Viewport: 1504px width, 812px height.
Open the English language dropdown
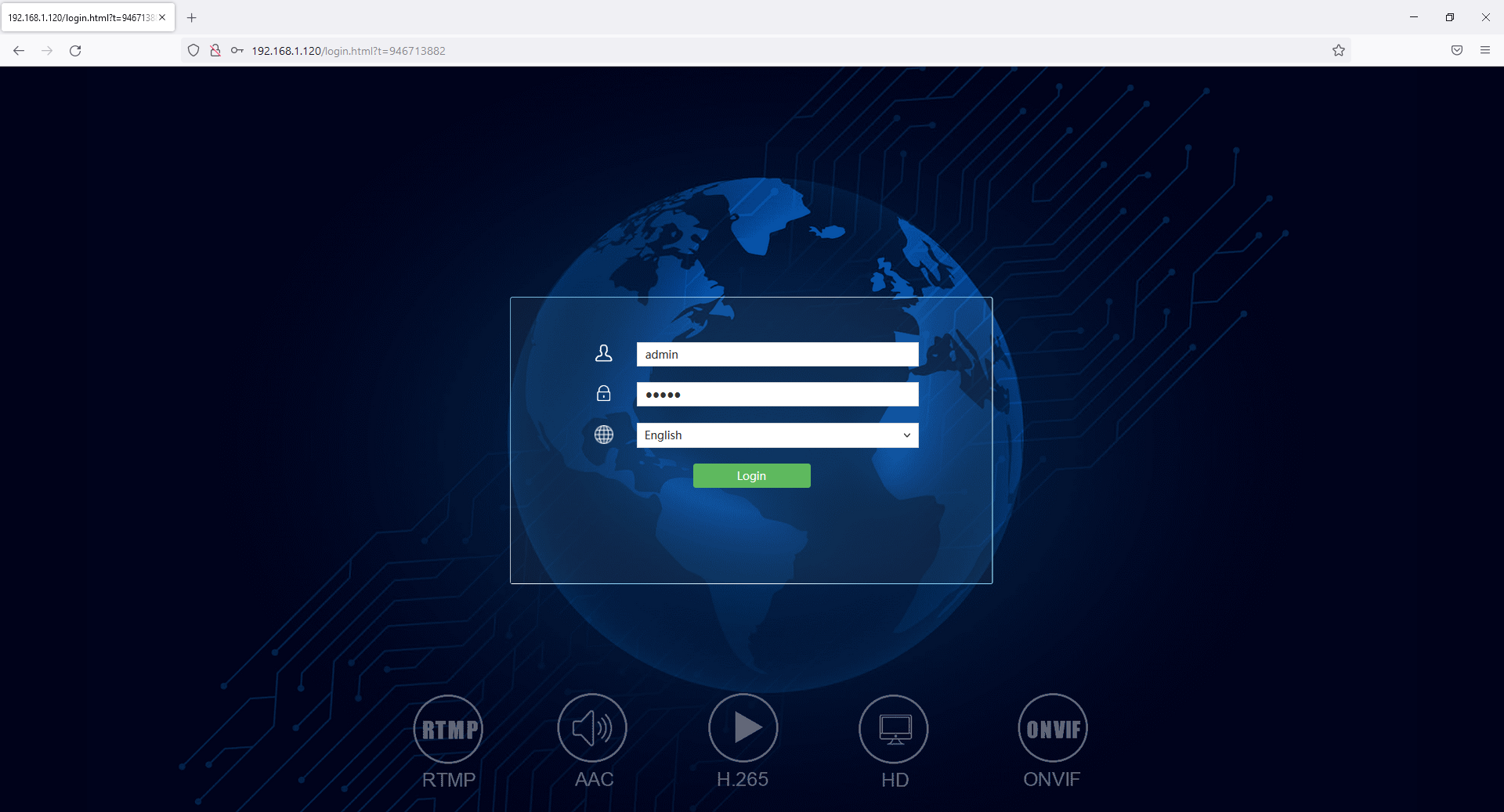point(777,435)
